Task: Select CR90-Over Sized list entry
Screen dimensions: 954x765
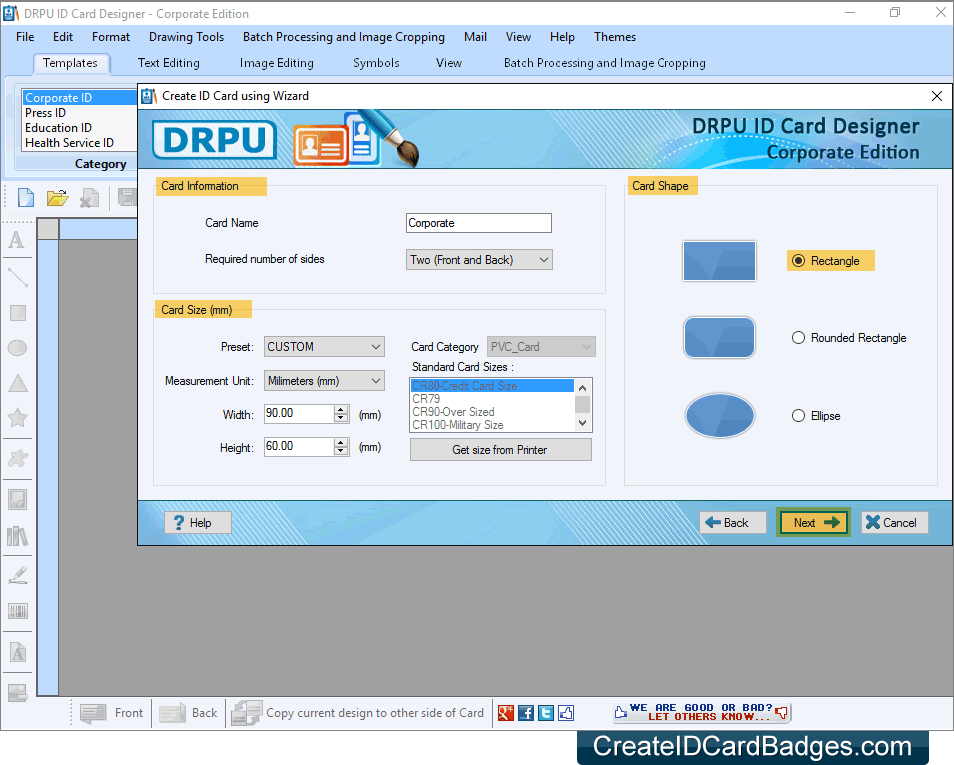Action: (492, 412)
